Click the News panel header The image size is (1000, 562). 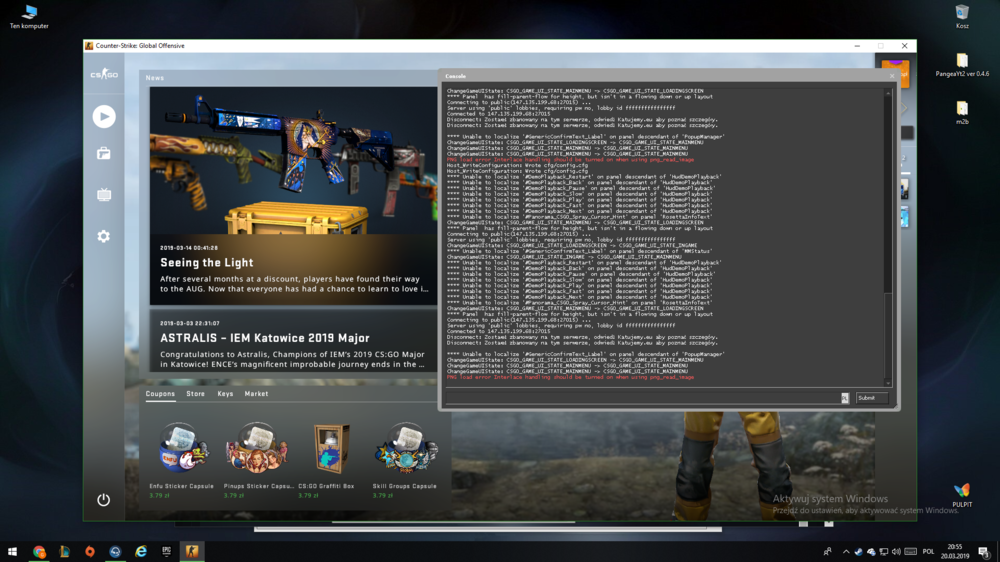click(x=154, y=78)
